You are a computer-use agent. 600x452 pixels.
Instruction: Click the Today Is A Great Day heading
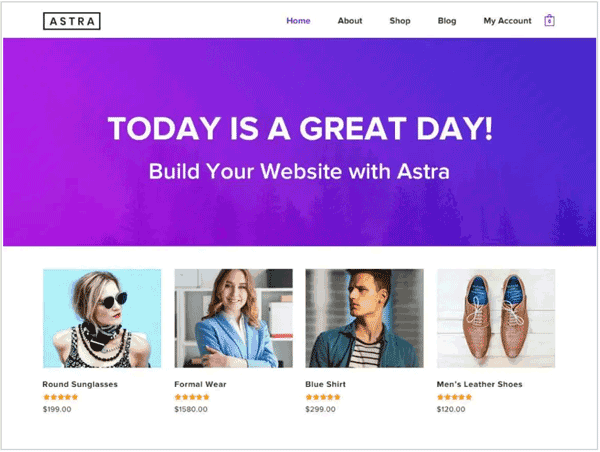(301, 129)
